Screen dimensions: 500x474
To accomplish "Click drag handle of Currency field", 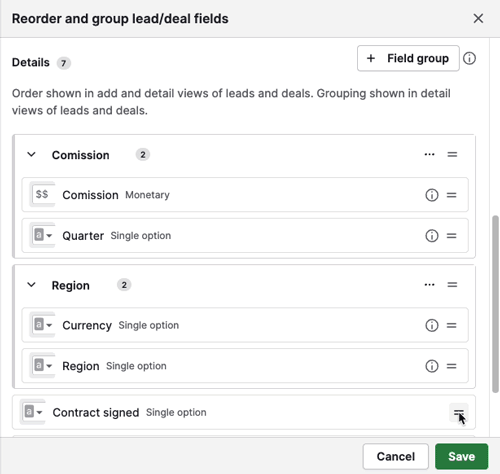I will tap(451, 325).
